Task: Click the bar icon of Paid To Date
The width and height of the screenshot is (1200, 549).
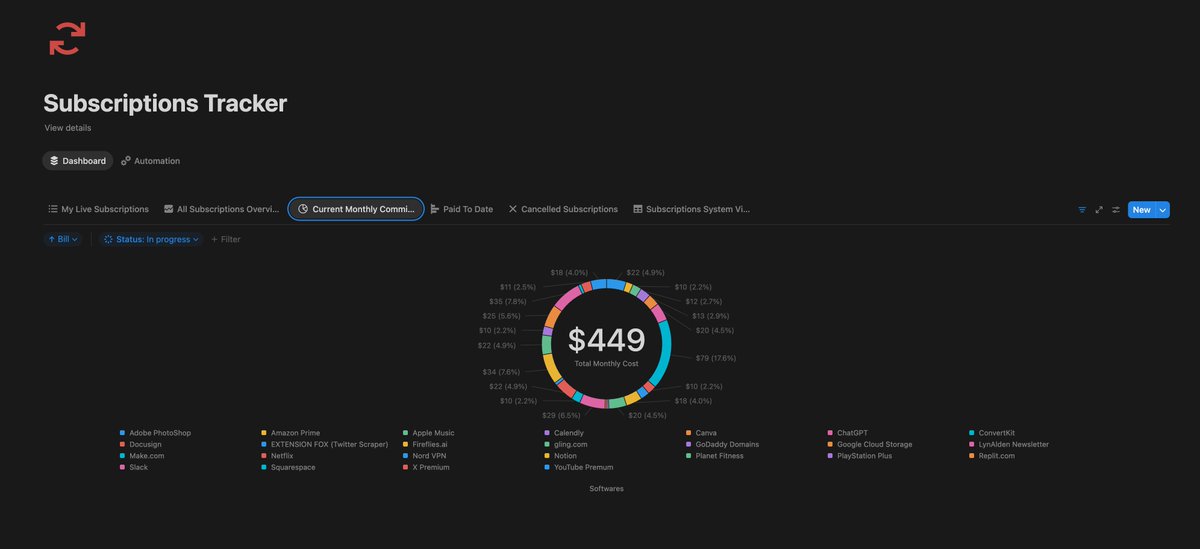Action: 435,209
